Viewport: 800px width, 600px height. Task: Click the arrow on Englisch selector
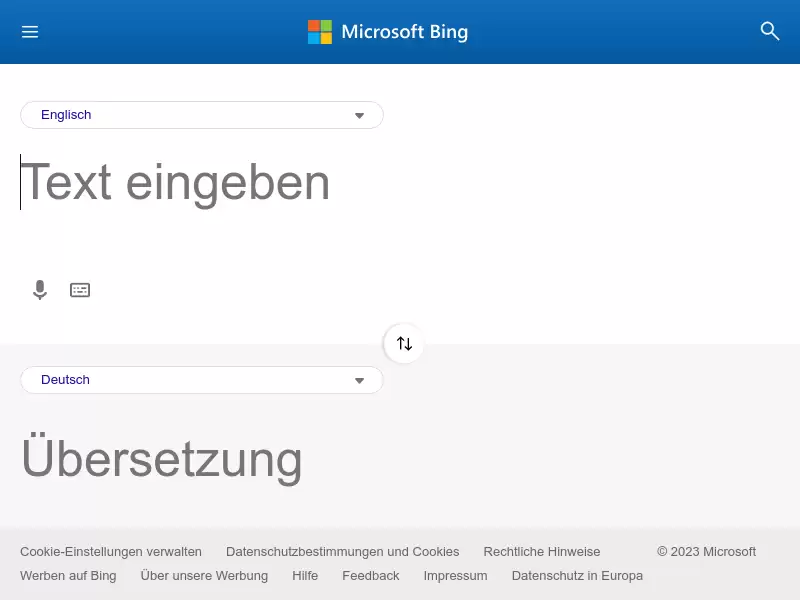[359, 115]
